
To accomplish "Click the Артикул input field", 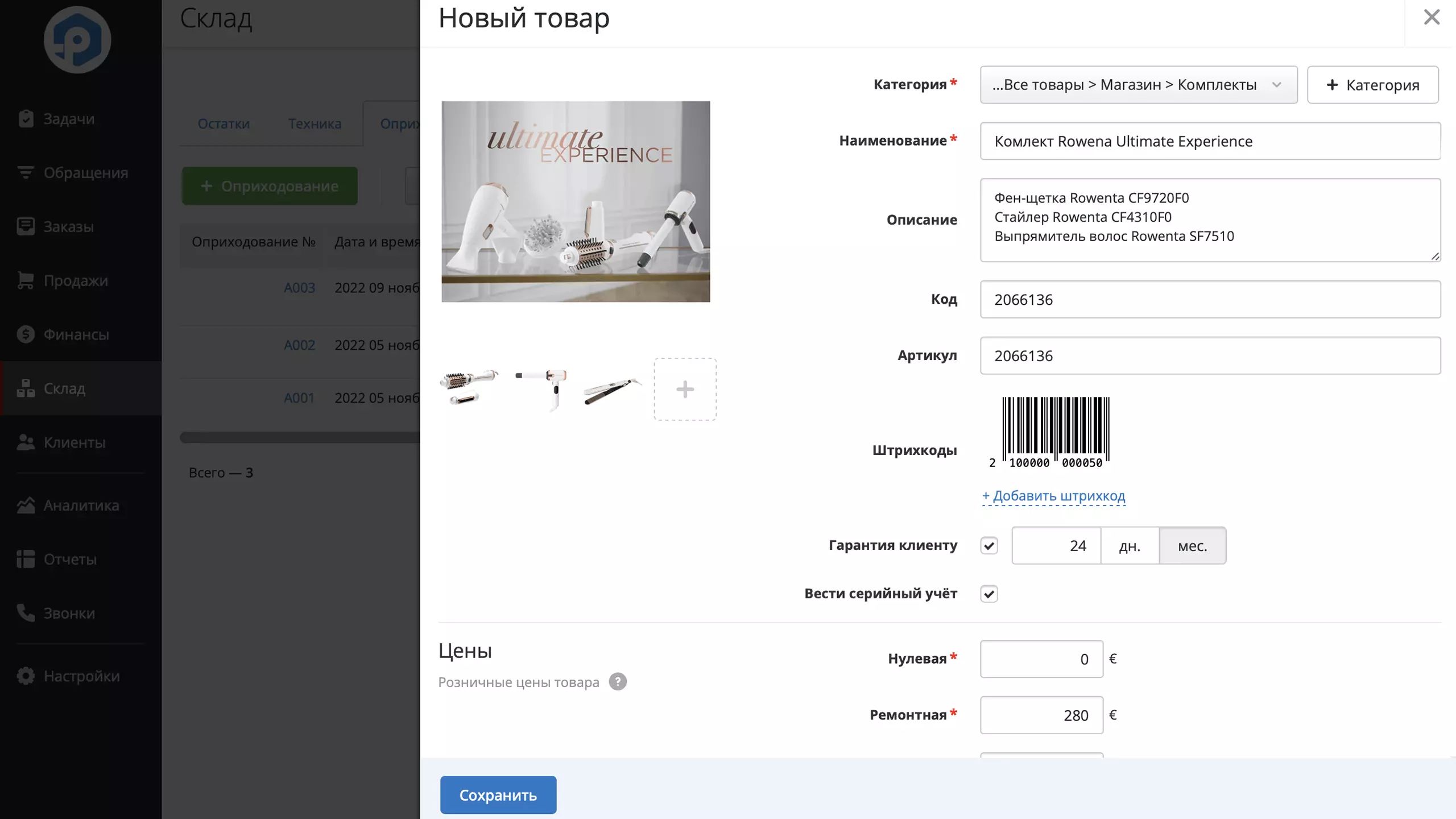I will coord(1210,355).
